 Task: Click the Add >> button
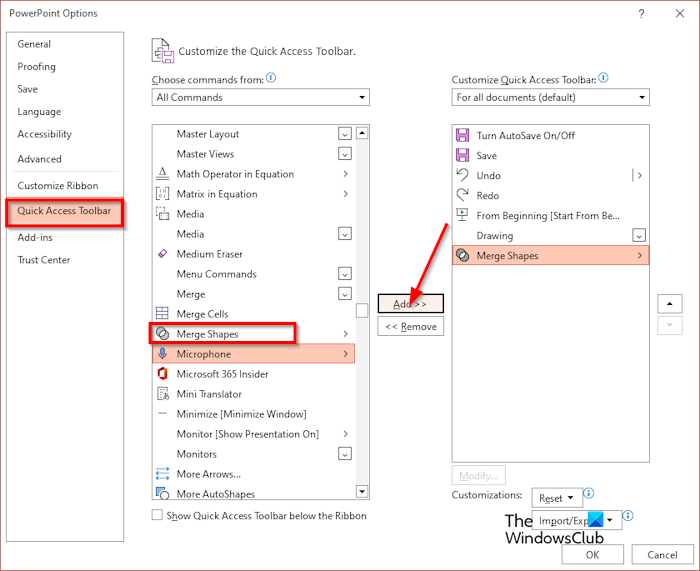tap(410, 304)
